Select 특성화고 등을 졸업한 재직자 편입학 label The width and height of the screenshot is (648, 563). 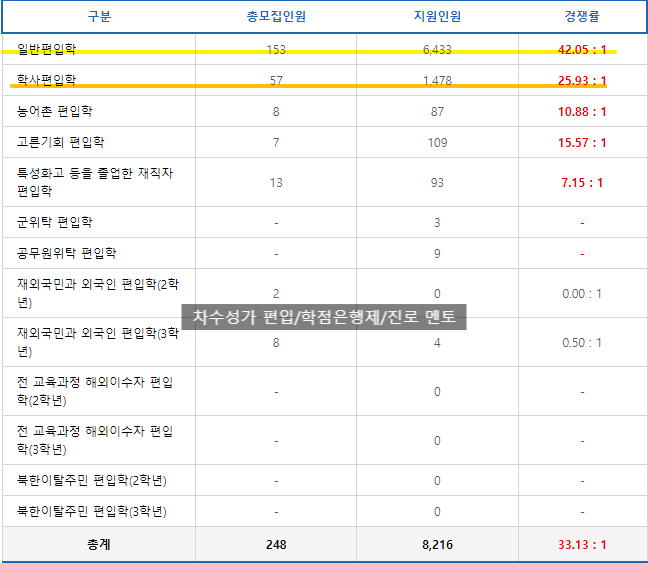pyautogui.click(x=95, y=182)
